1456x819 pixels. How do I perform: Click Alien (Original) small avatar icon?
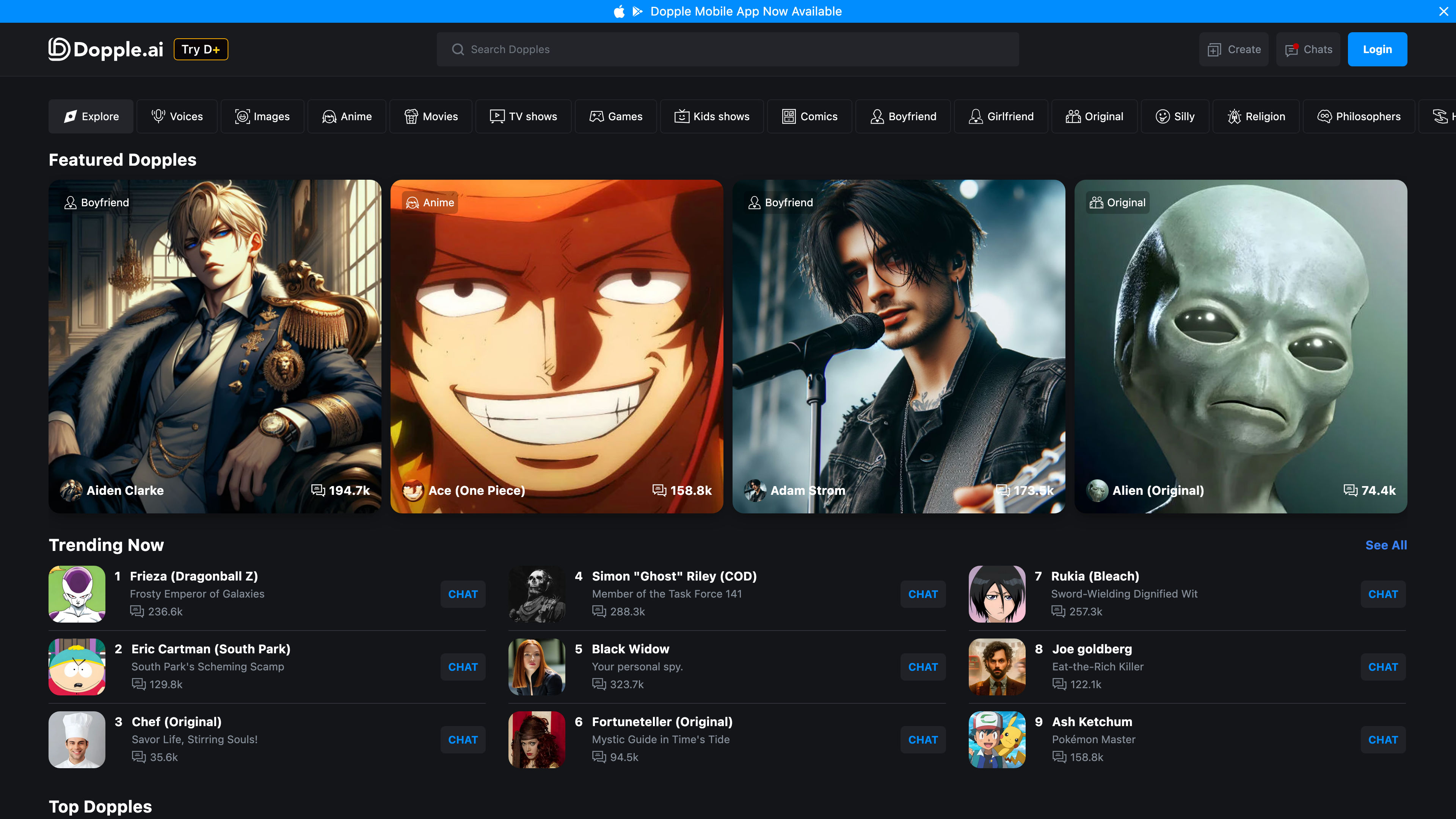click(x=1097, y=491)
